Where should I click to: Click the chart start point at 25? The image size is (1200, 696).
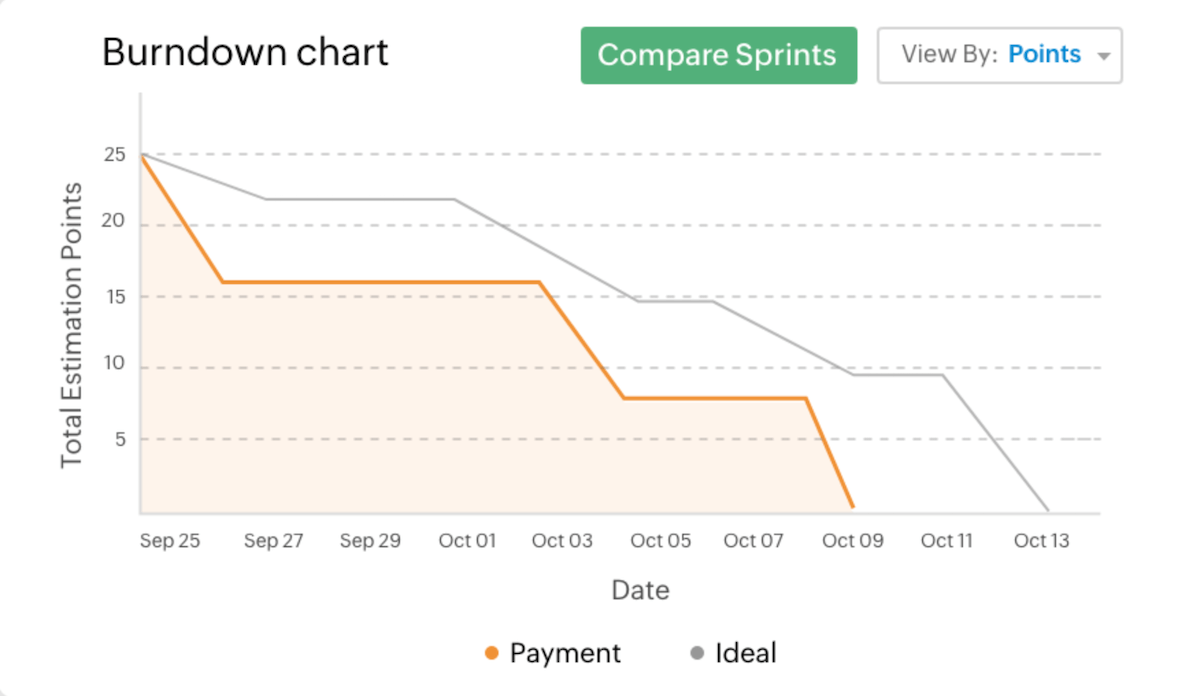coord(142,155)
